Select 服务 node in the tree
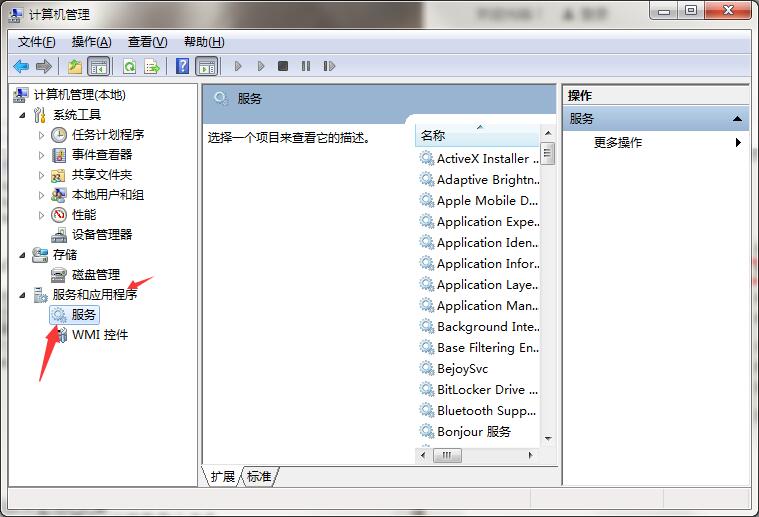 (x=75, y=315)
